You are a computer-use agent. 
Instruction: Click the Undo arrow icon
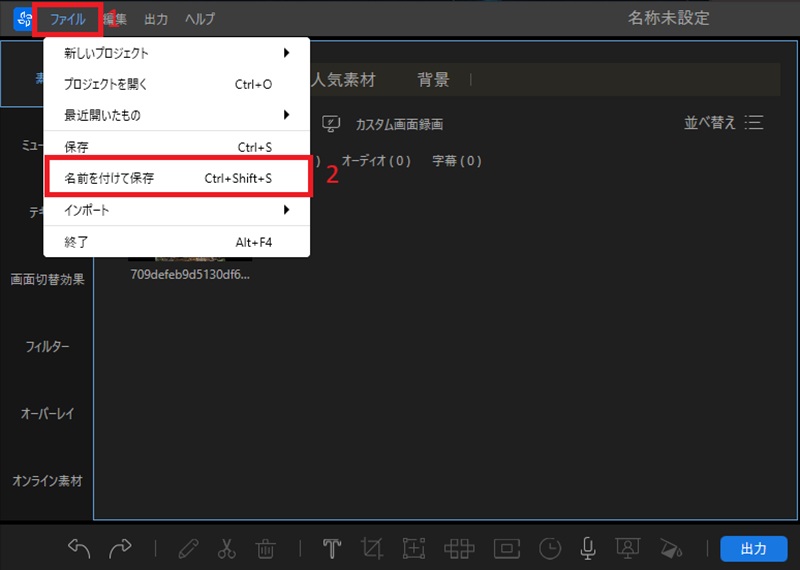coord(79,549)
